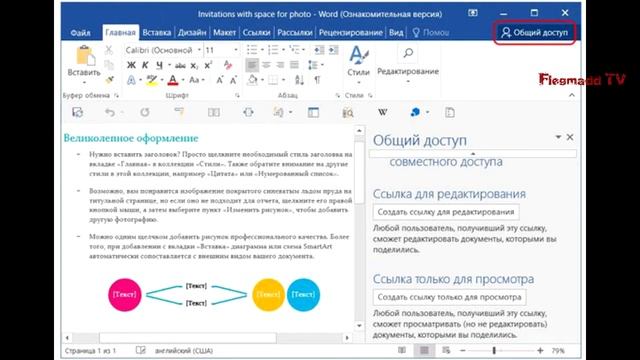Switch to the Макет tab

point(224,33)
